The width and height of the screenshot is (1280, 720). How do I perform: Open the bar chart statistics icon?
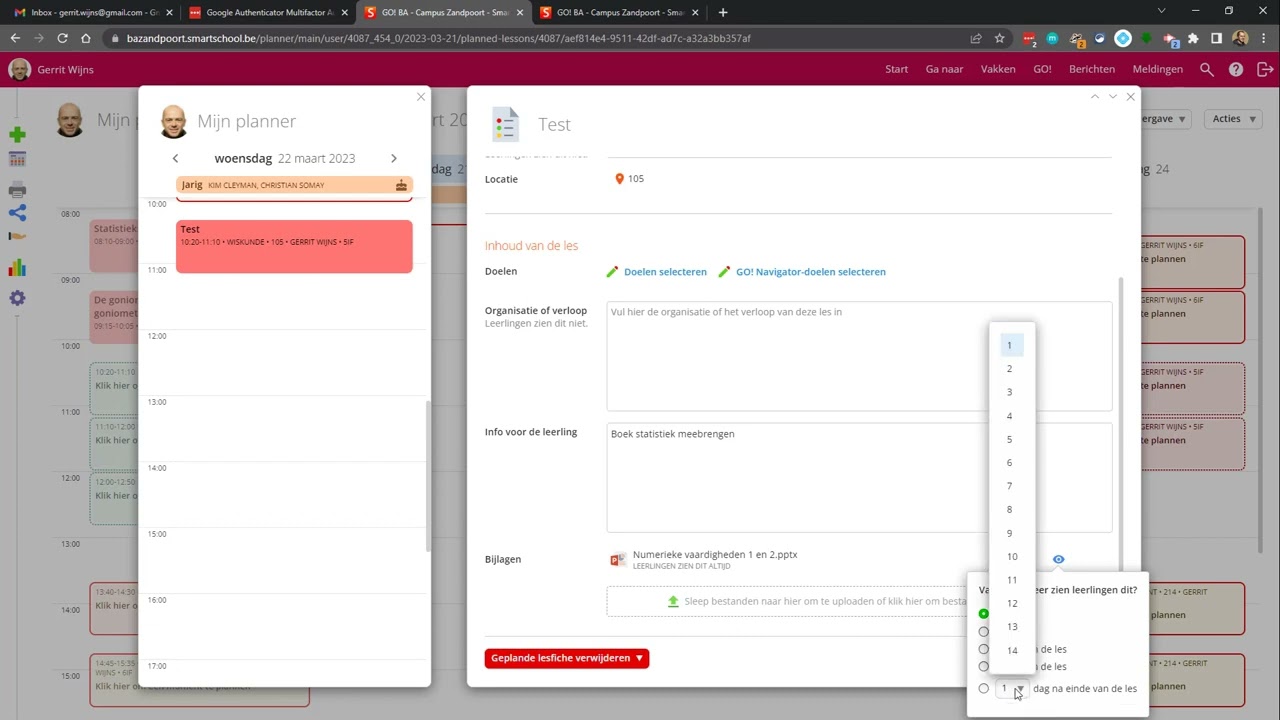[x=17, y=267]
